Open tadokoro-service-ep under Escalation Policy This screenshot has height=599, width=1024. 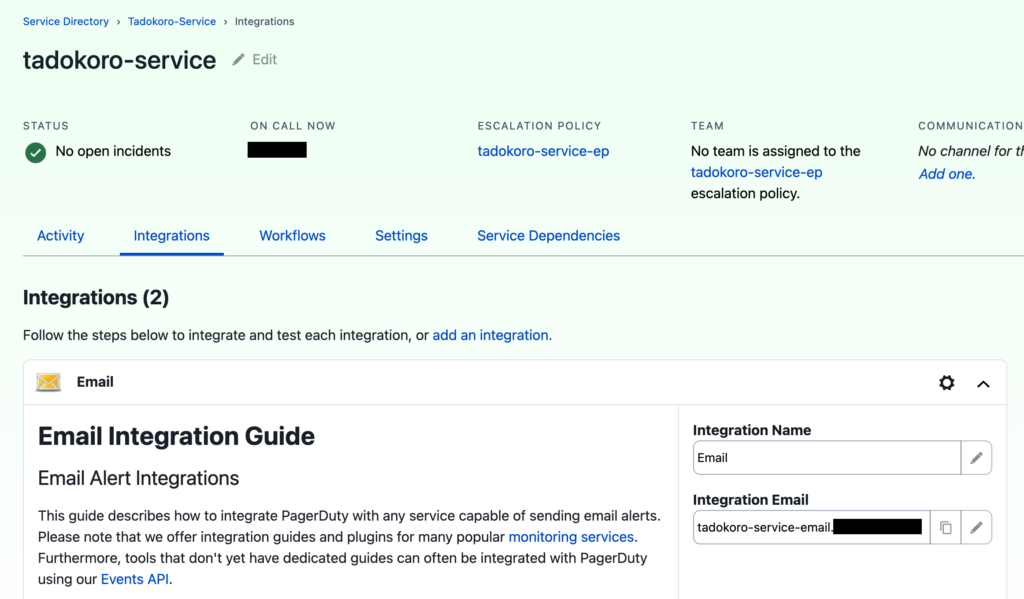coord(543,151)
